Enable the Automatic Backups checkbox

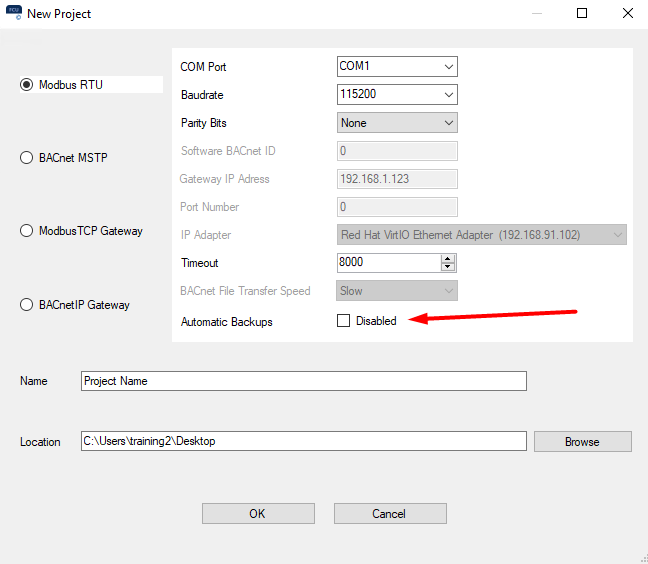tap(344, 321)
